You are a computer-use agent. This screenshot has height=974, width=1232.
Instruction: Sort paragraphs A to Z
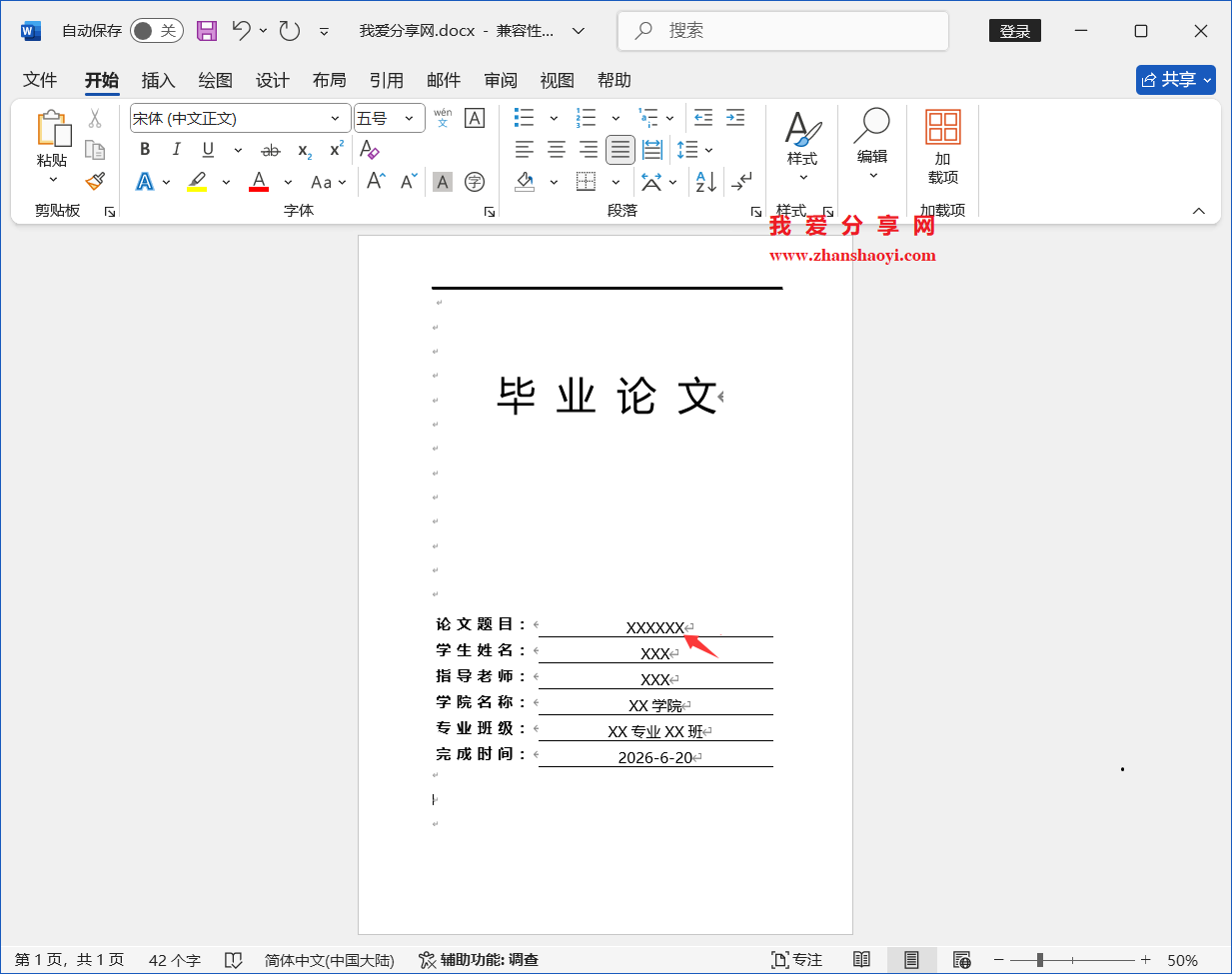706,181
